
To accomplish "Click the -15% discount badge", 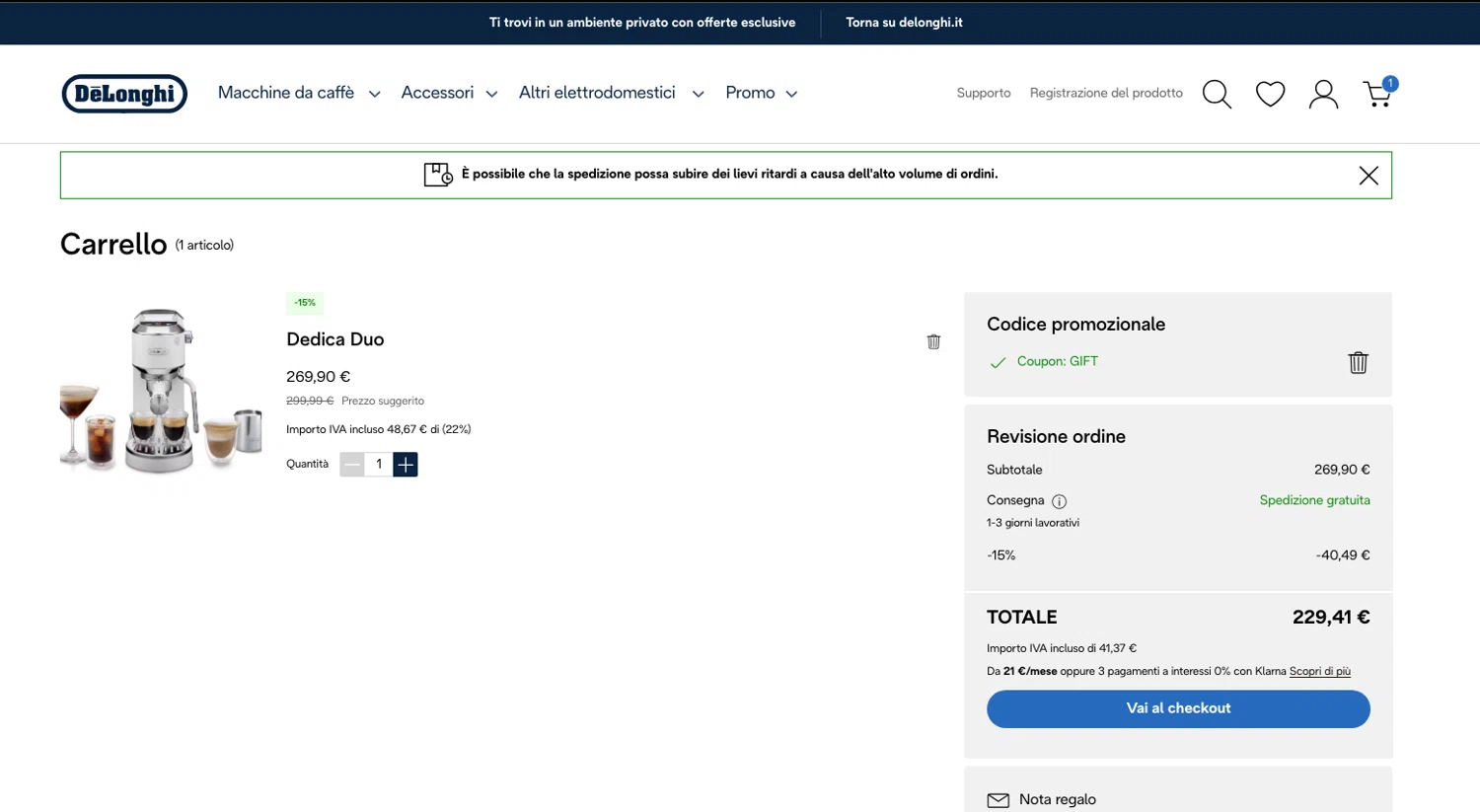I will pos(305,303).
